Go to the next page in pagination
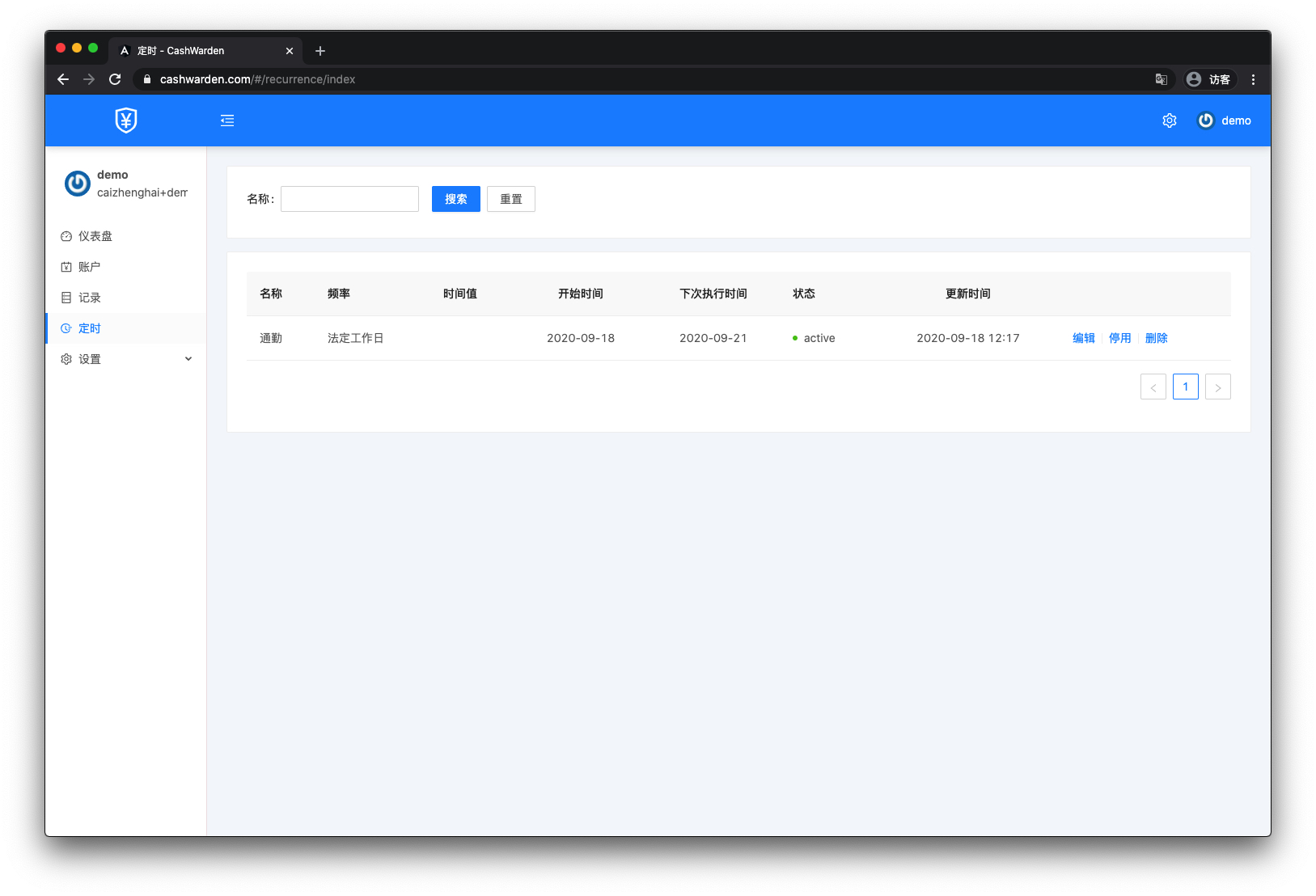 pyautogui.click(x=1217, y=387)
